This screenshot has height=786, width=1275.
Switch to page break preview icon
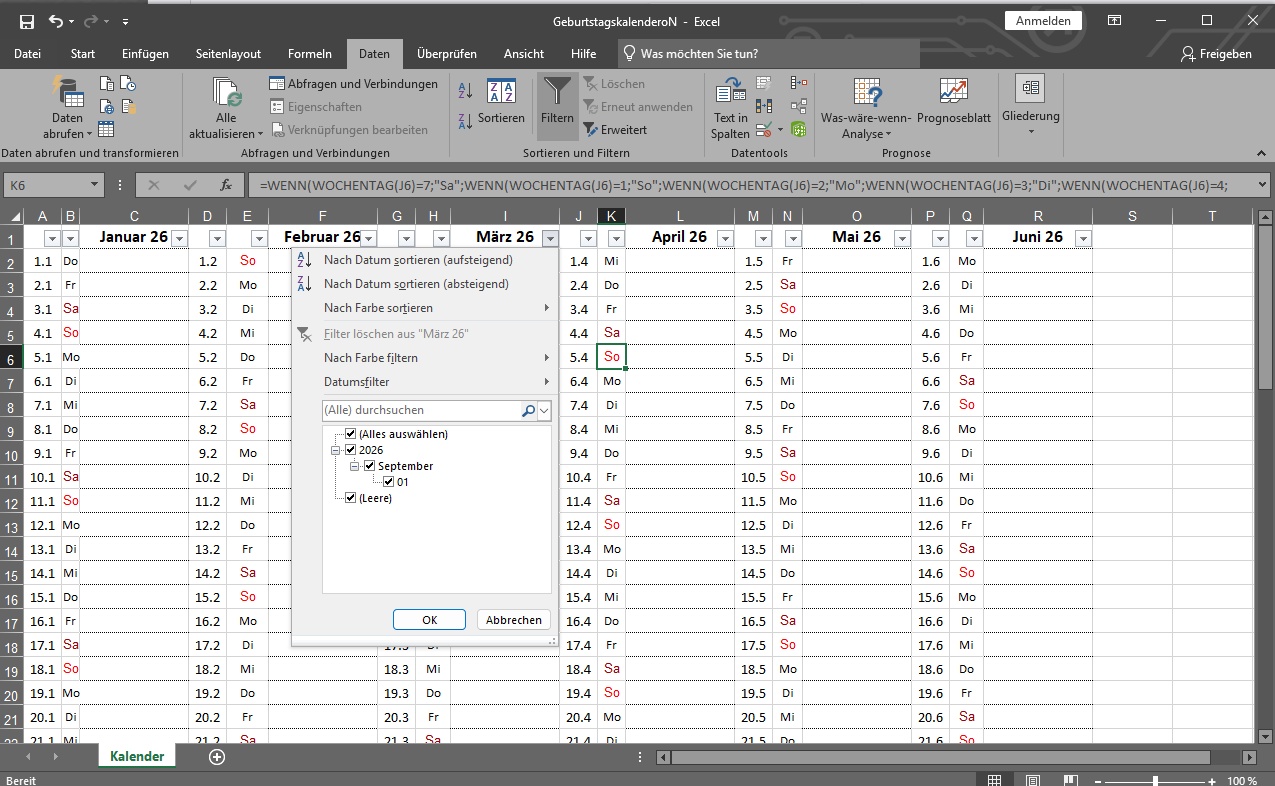point(1069,780)
